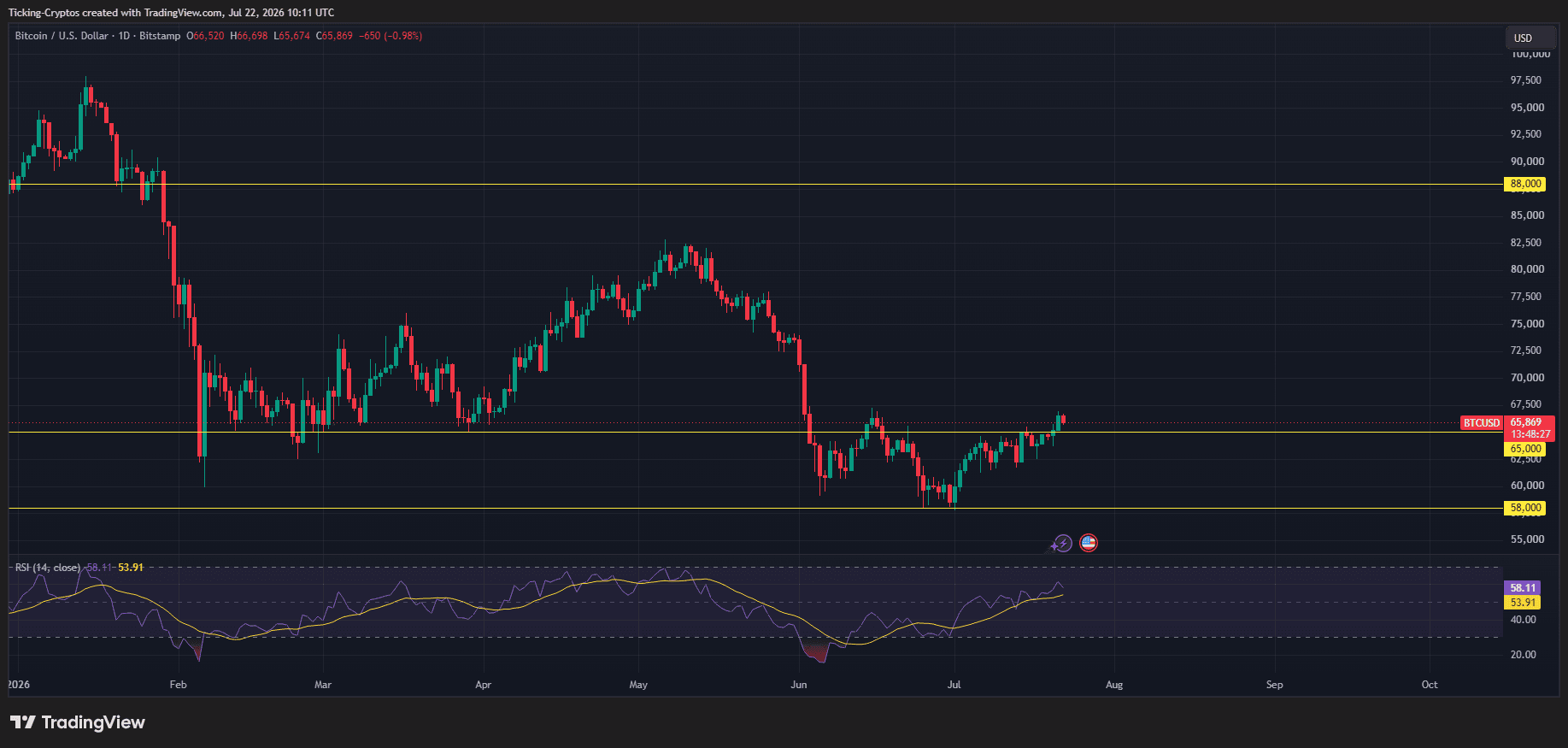Image resolution: width=1568 pixels, height=748 pixels.
Task: Click the 2026 year label on time axis
Action: pos(19,685)
